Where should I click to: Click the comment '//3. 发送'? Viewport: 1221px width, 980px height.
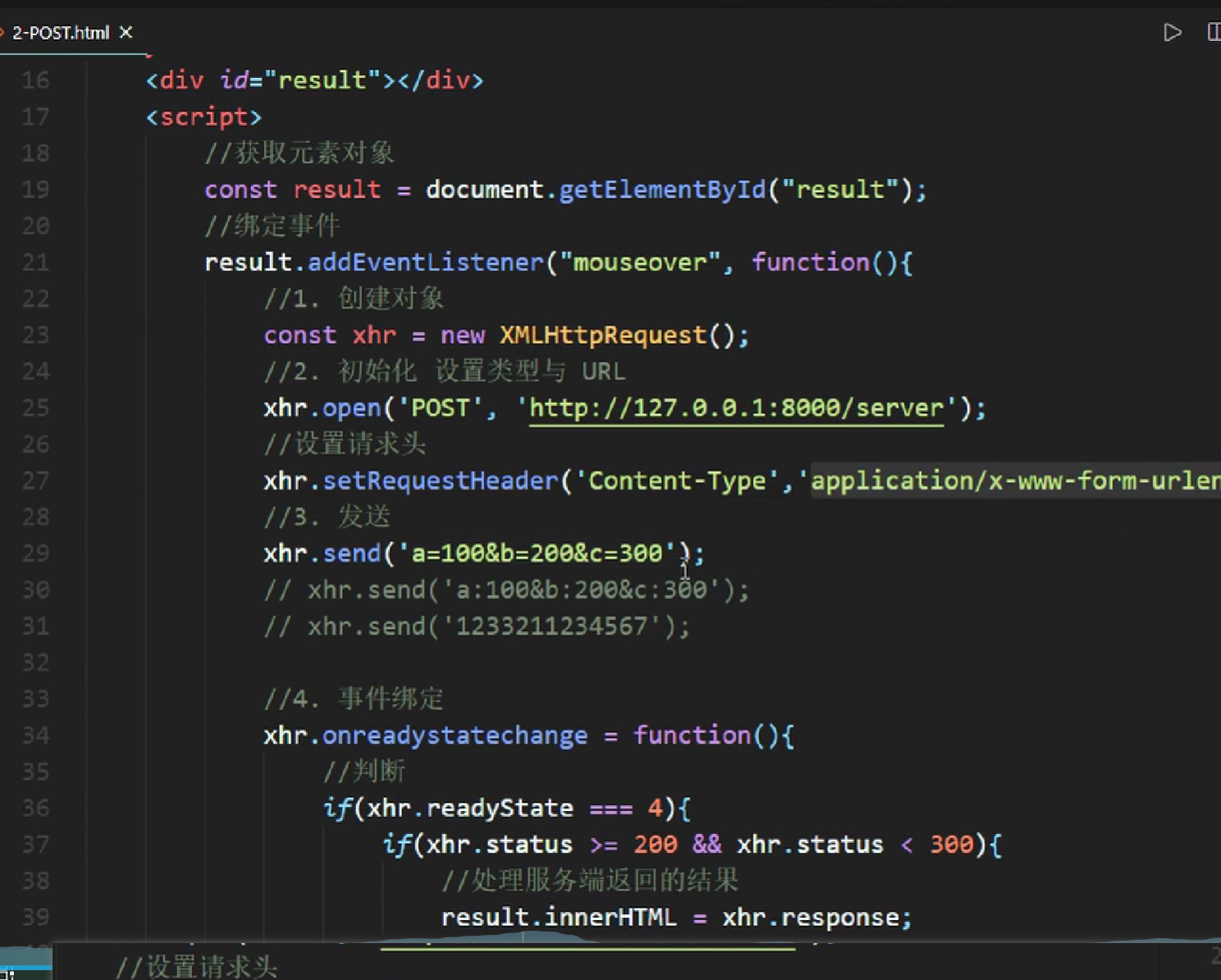327,517
